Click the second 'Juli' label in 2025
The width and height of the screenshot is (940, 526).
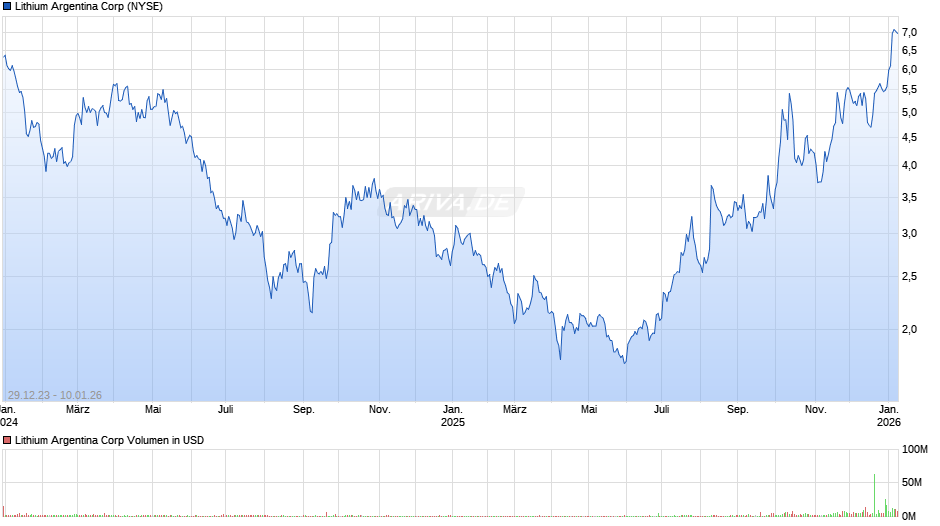point(661,410)
